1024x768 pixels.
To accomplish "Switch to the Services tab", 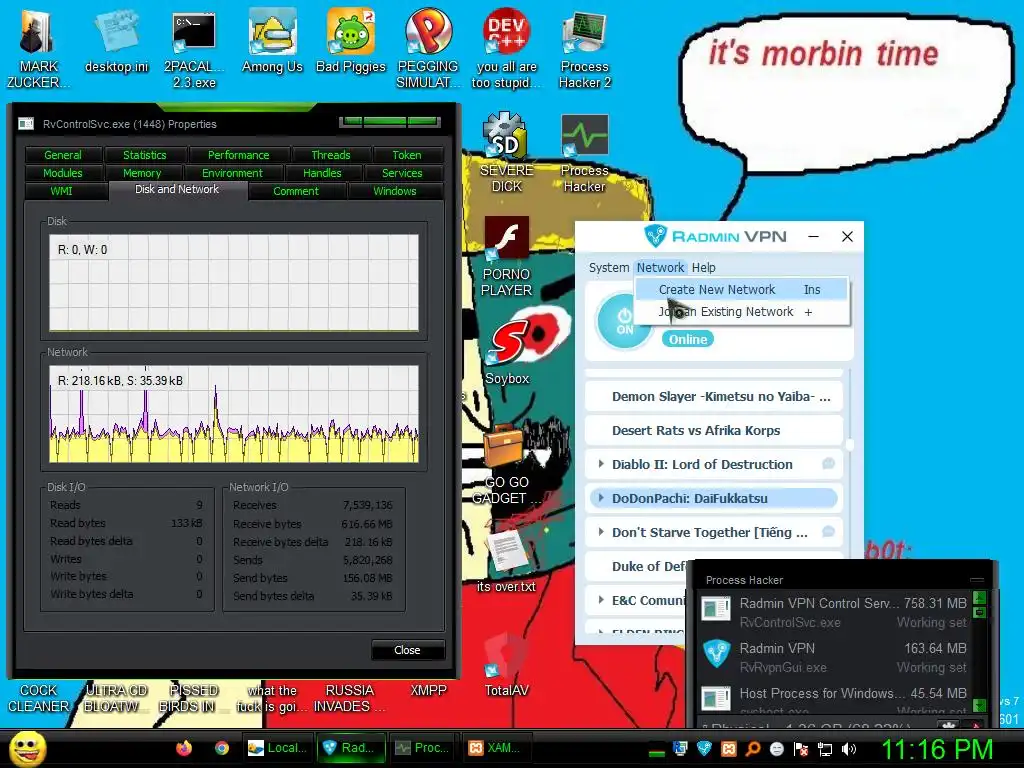I will pos(402,173).
